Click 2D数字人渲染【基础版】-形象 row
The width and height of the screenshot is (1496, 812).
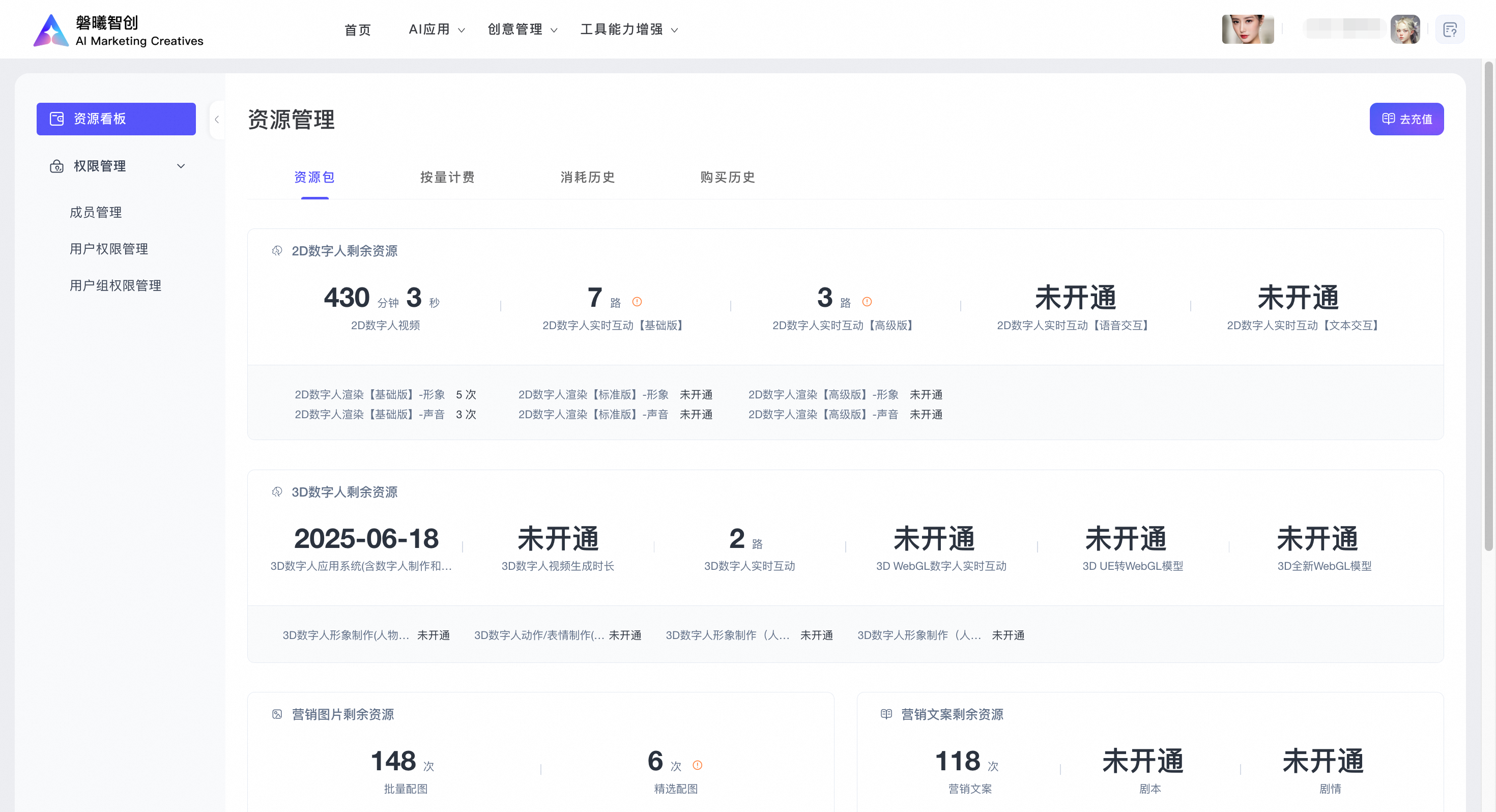pyautogui.click(x=386, y=394)
